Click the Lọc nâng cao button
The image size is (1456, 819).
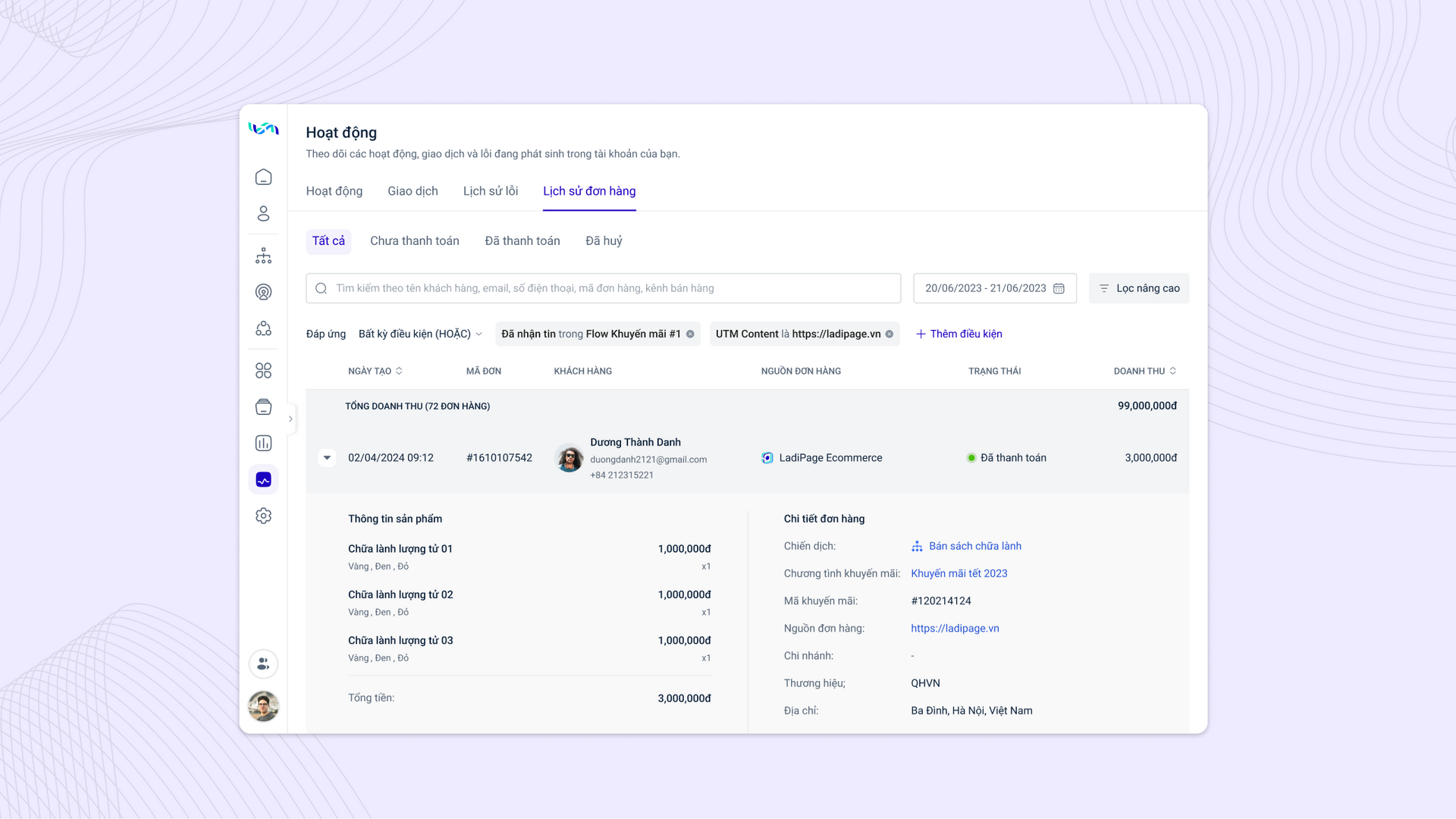click(1138, 288)
